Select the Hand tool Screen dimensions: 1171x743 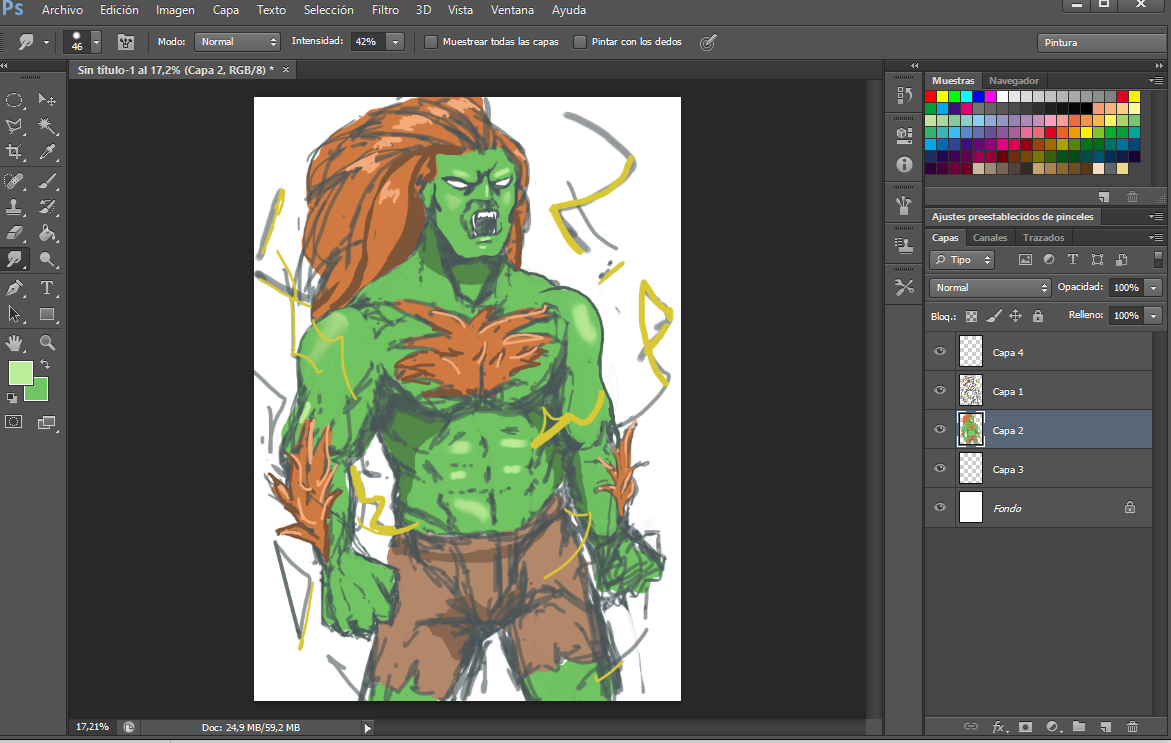tap(14, 343)
